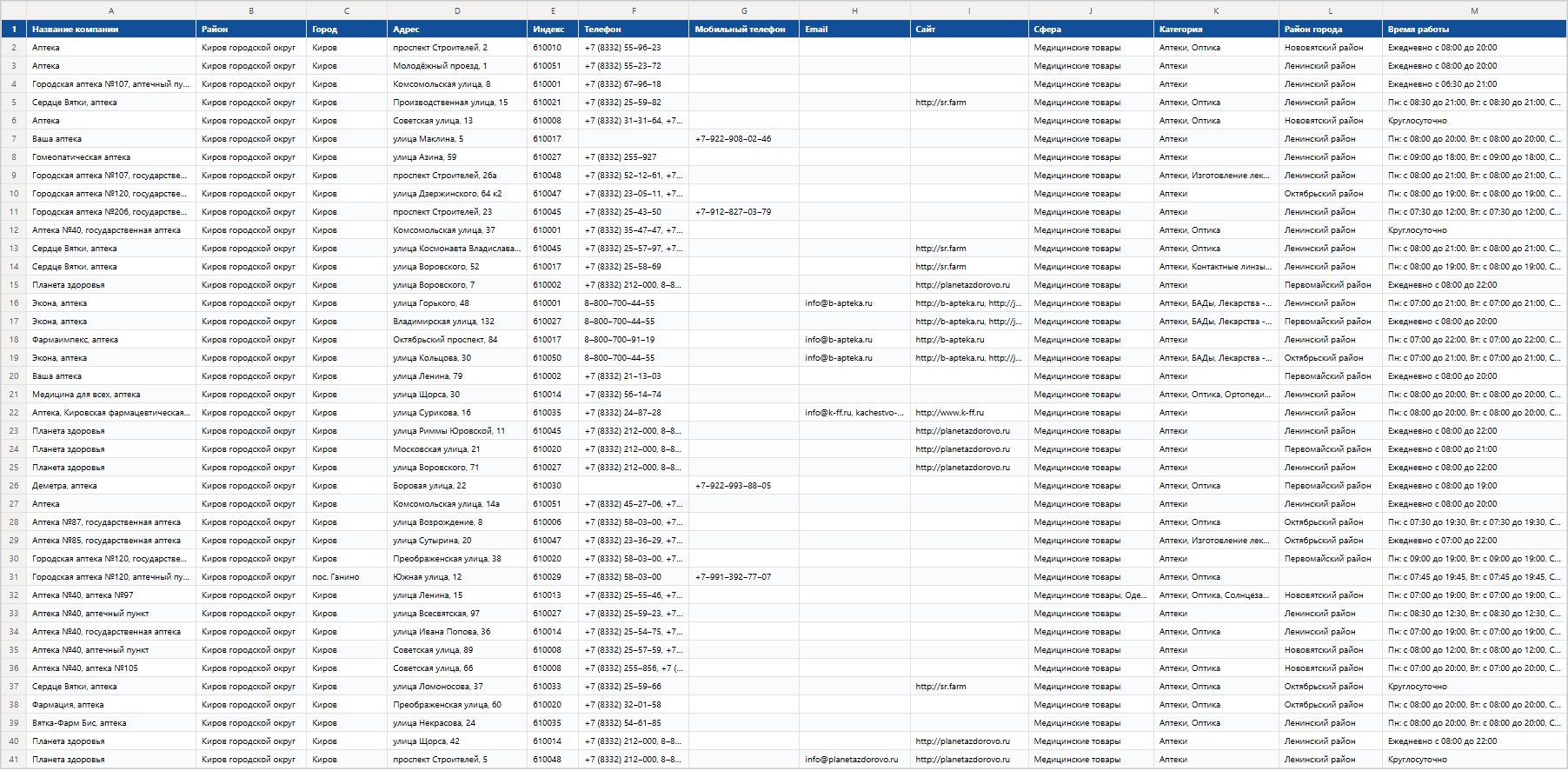
Task: Select the cell 'Гомеопатическая аптека'
Action: tap(111, 157)
